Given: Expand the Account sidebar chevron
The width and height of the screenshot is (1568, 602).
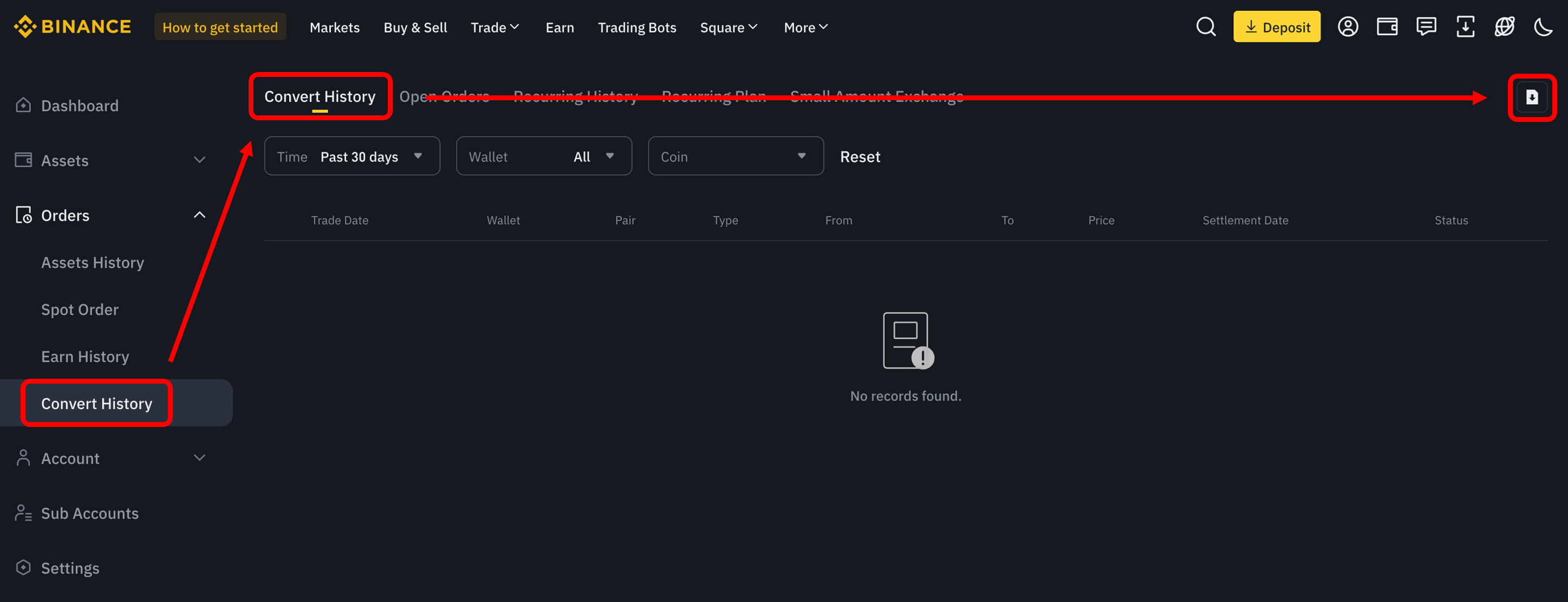Looking at the screenshot, I should click(x=199, y=458).
